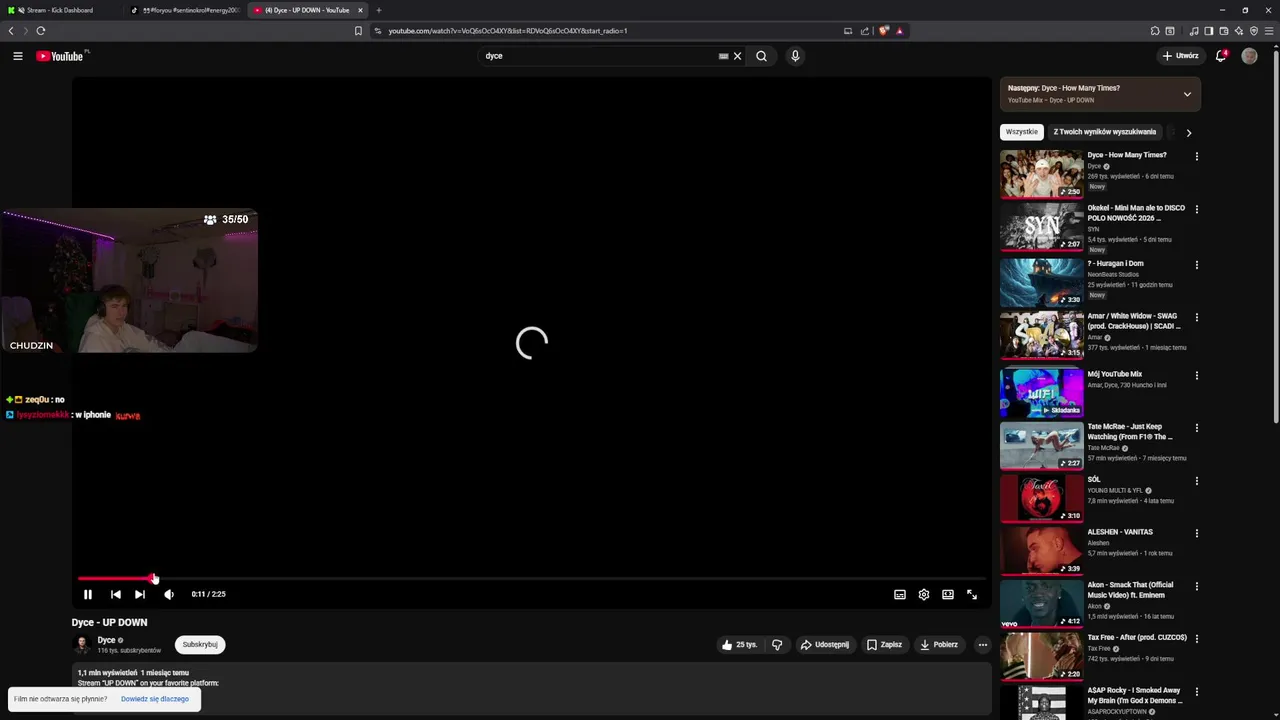Switch to the TikTok #foryou tab
The image size is (1280, 720).
pos(185,10)
